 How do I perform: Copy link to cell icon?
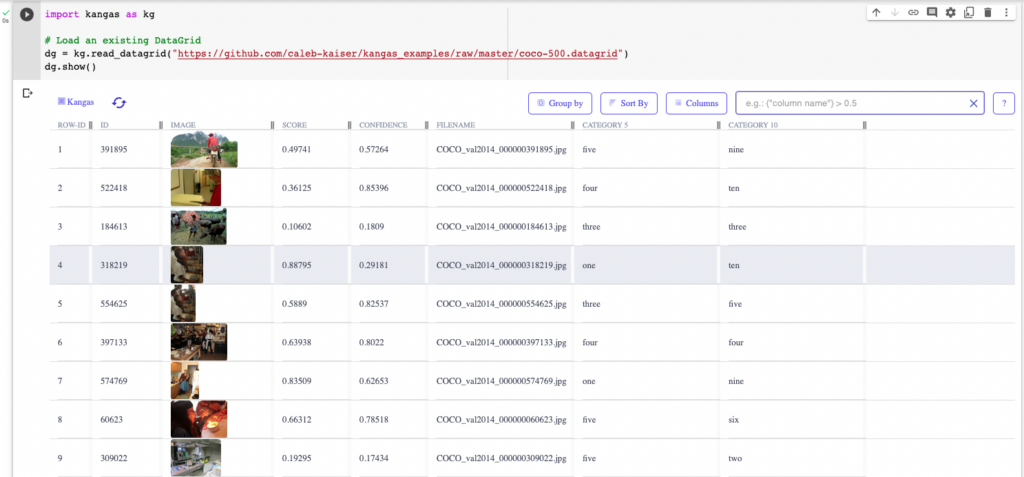(x=913, y=13)
